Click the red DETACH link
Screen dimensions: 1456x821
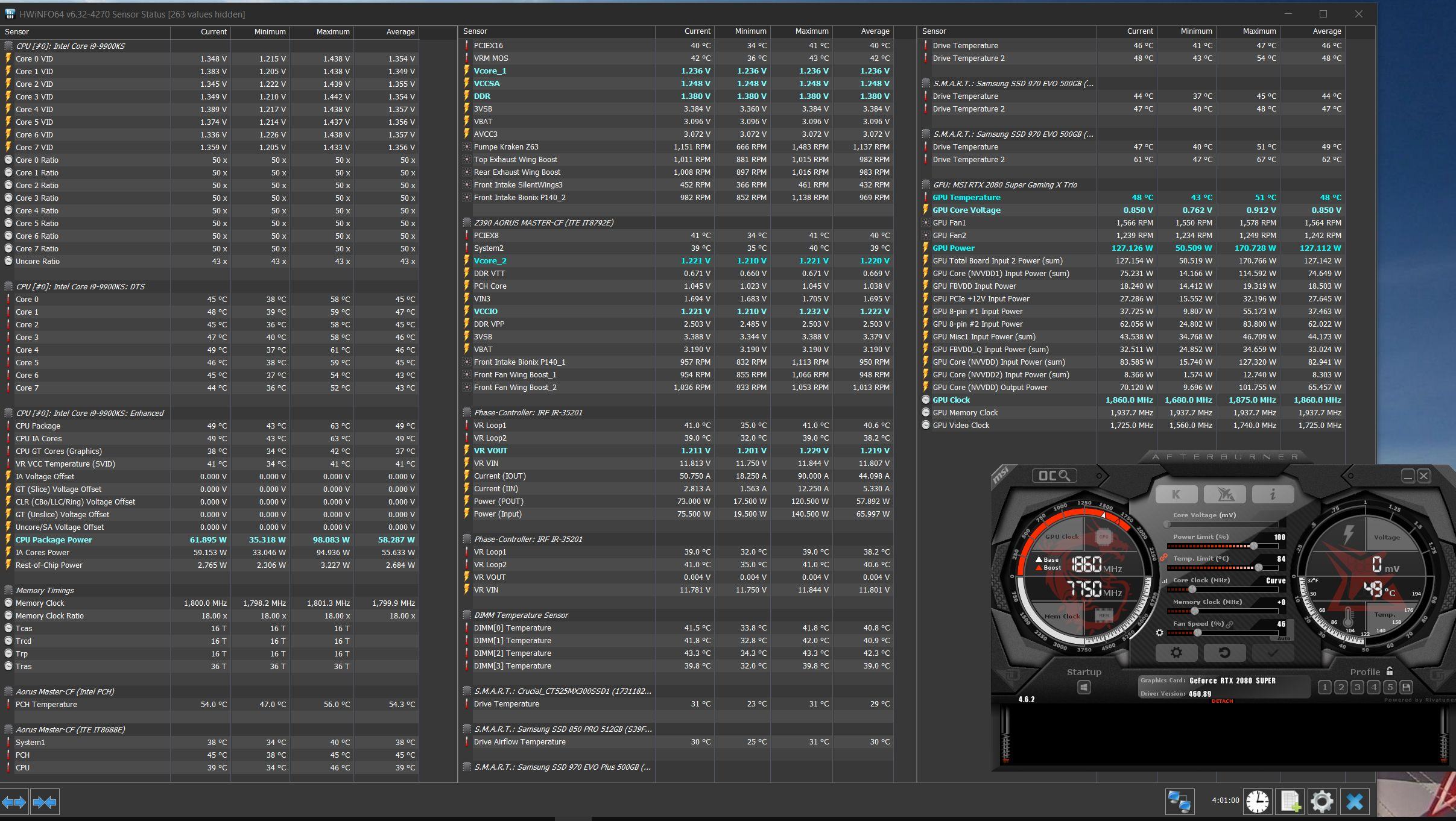pos(1222,701)
